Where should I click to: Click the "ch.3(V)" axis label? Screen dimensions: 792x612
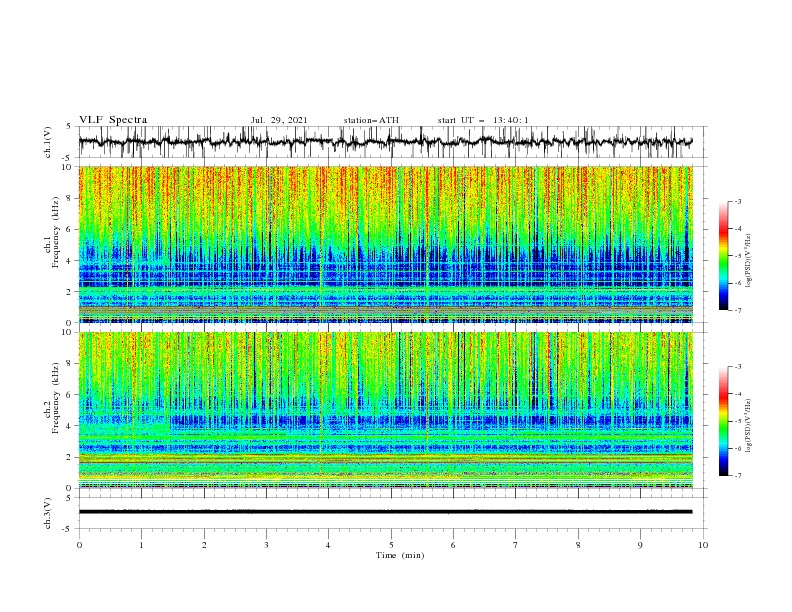tap(48, 513)
